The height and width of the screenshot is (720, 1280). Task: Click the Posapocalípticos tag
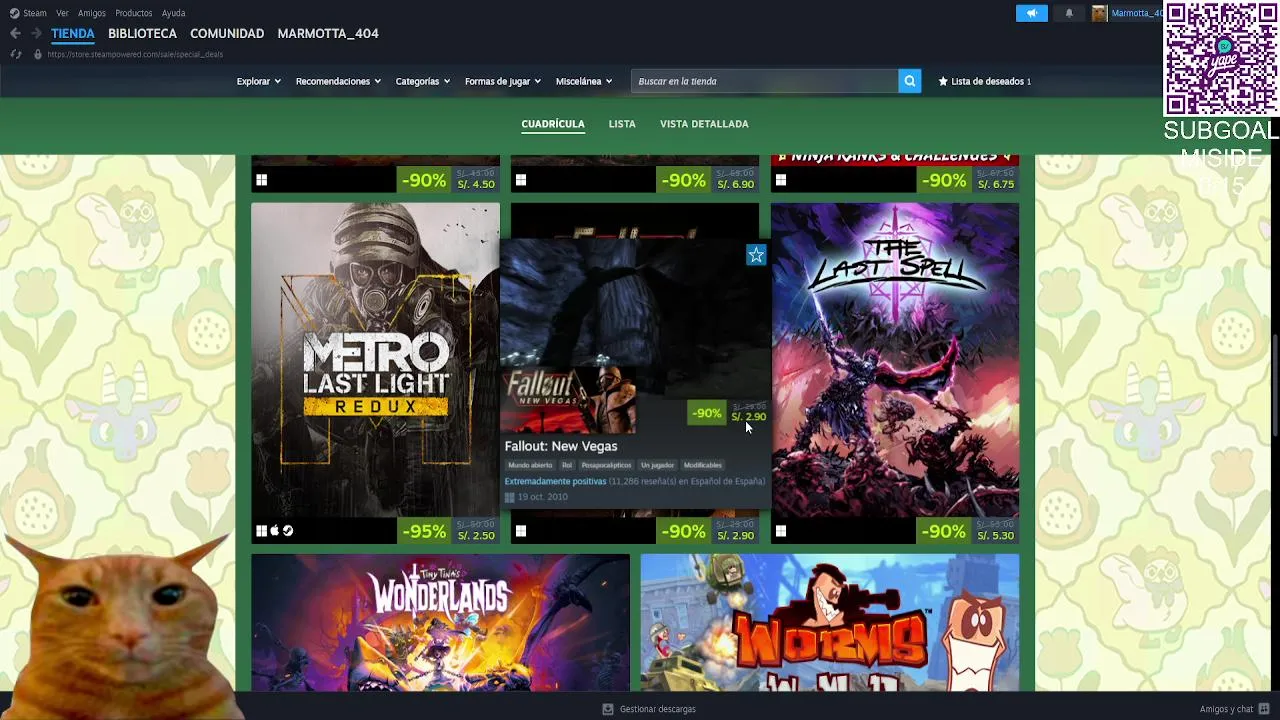(606, 465)
